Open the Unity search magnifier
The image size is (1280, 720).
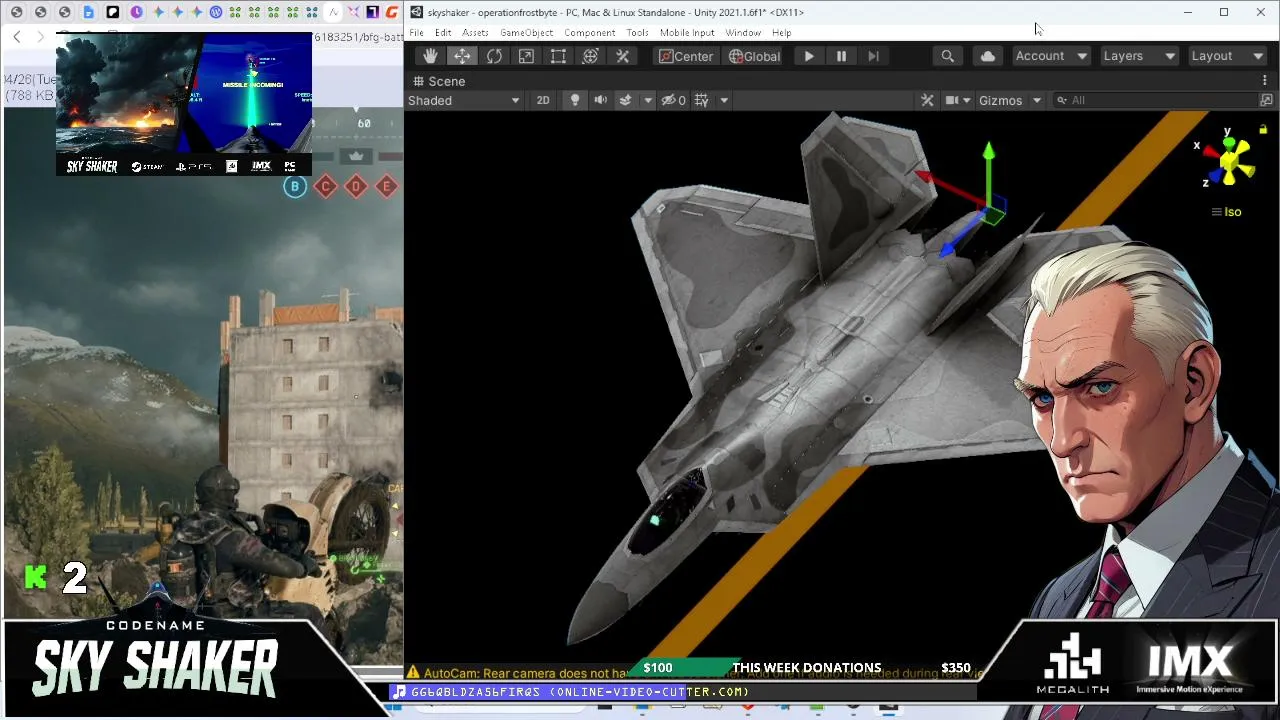click(947, 56)
